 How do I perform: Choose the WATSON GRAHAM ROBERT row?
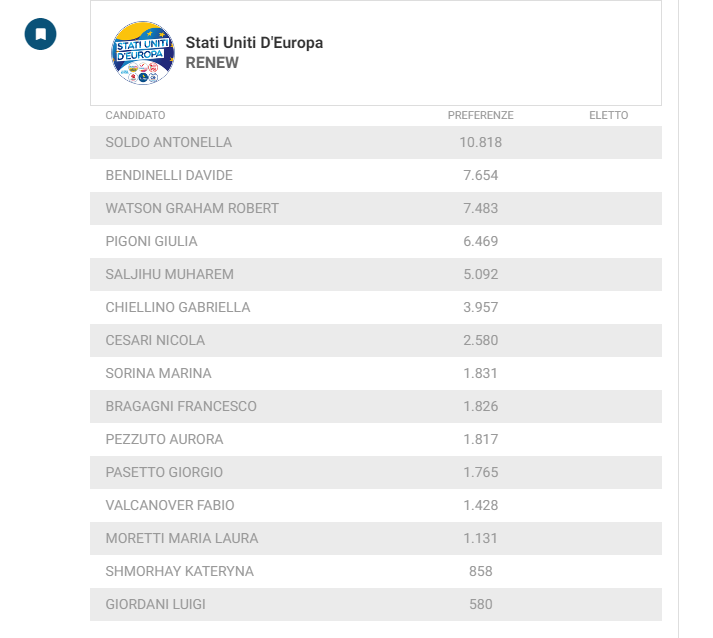pyautogui.click(x=376, y=208)
